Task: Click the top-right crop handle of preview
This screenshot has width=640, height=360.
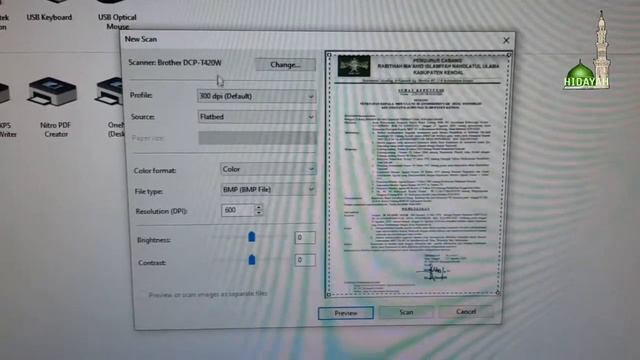Action: (509, 55)
